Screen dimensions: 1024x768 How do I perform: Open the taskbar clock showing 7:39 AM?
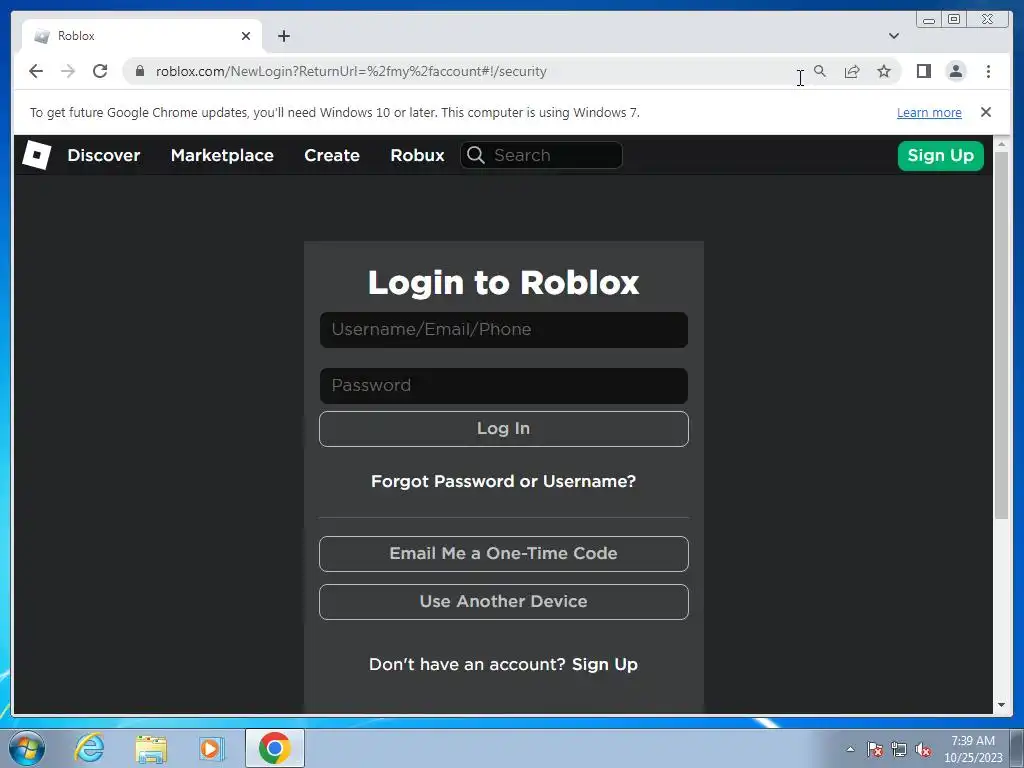(x=973, y=749)
